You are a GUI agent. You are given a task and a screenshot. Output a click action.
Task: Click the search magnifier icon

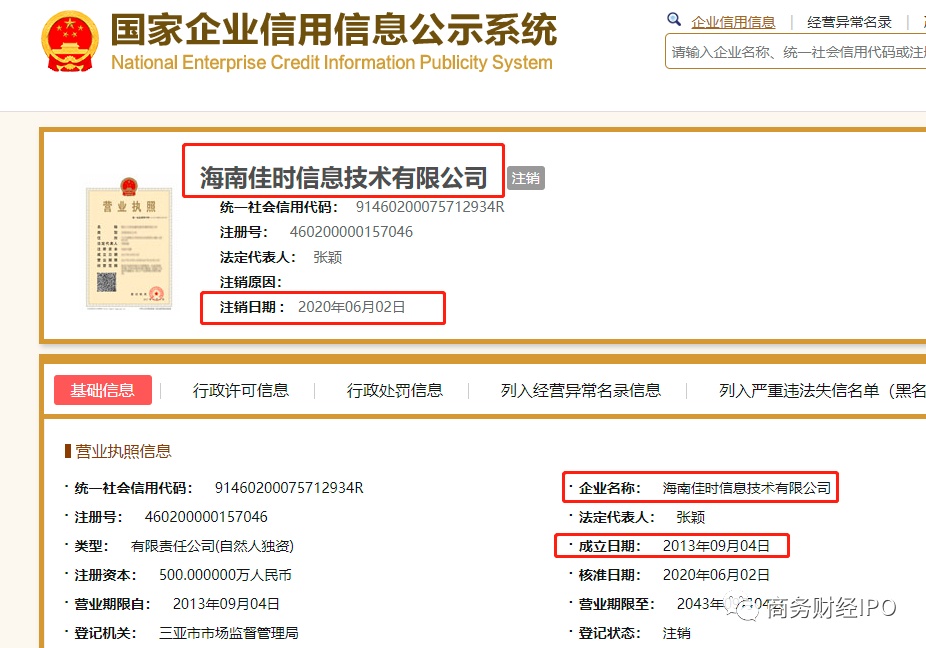tap(674, 18)
